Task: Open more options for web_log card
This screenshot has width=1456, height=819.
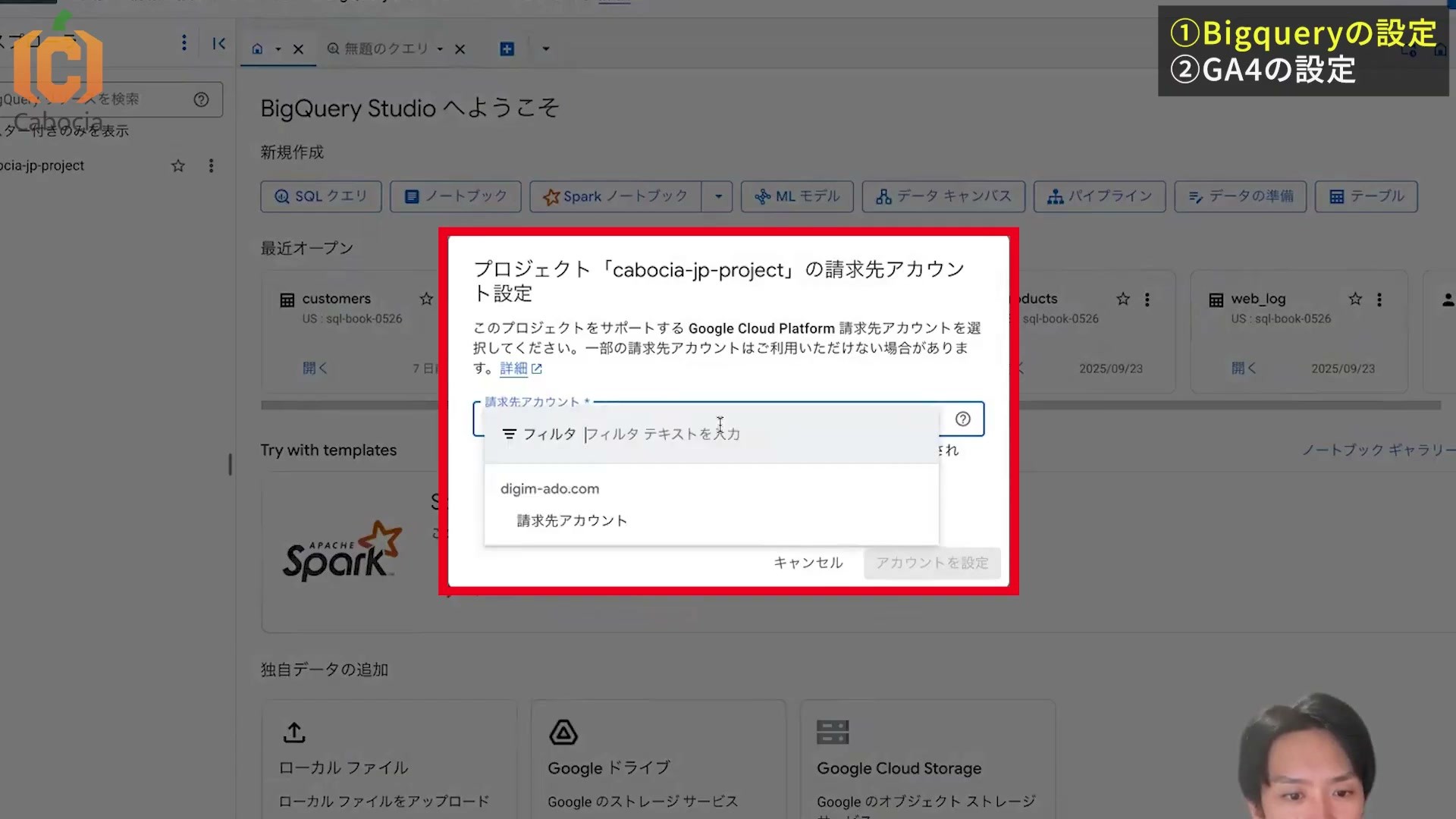Action: [1379, 300]
